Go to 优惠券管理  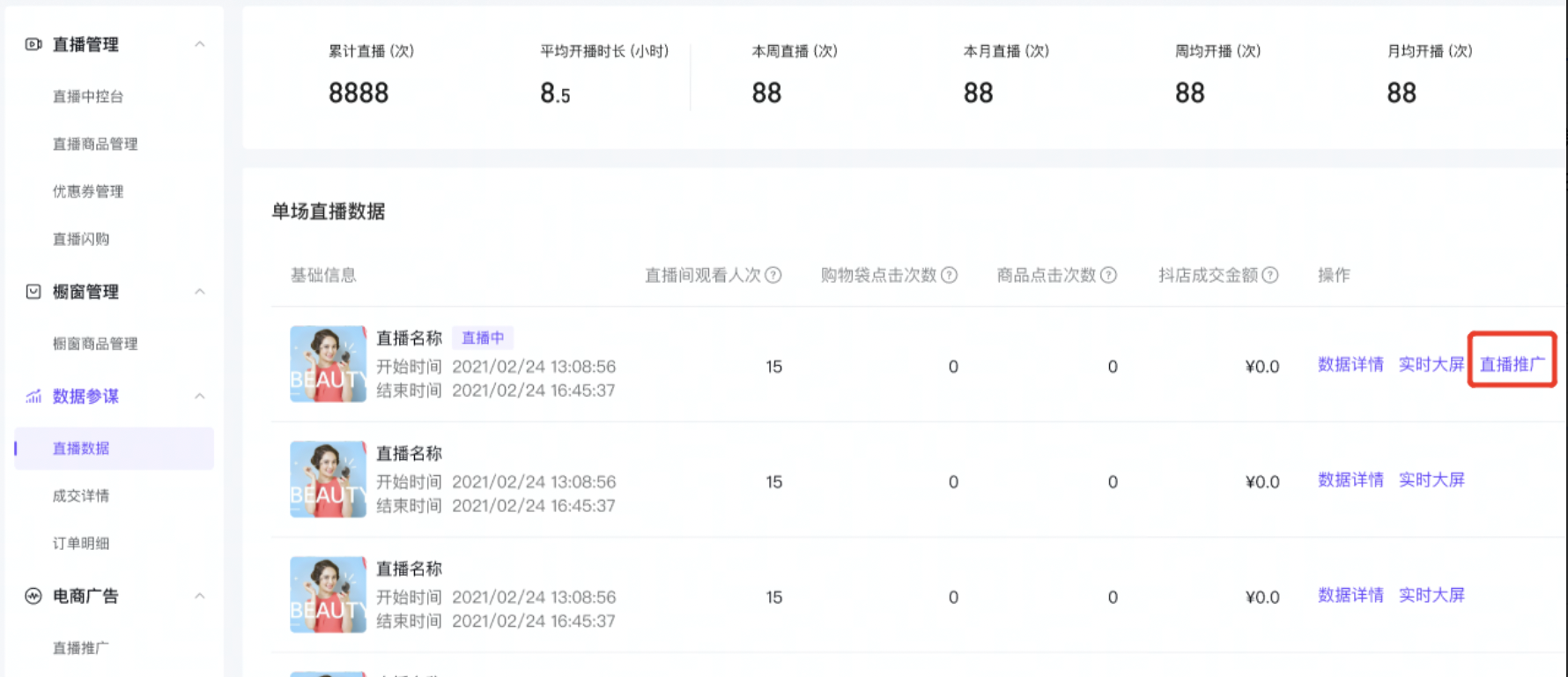coord(88,191)
